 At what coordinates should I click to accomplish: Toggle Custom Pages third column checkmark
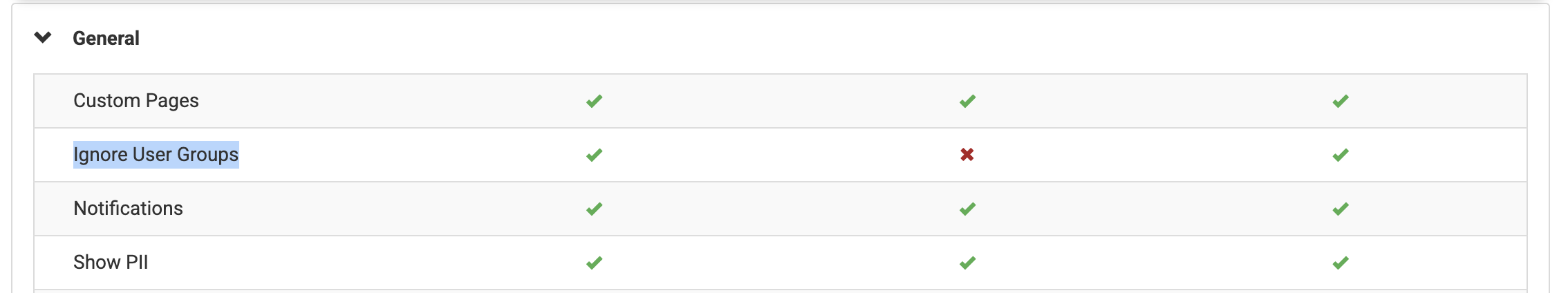click(x=1341, y=101)
